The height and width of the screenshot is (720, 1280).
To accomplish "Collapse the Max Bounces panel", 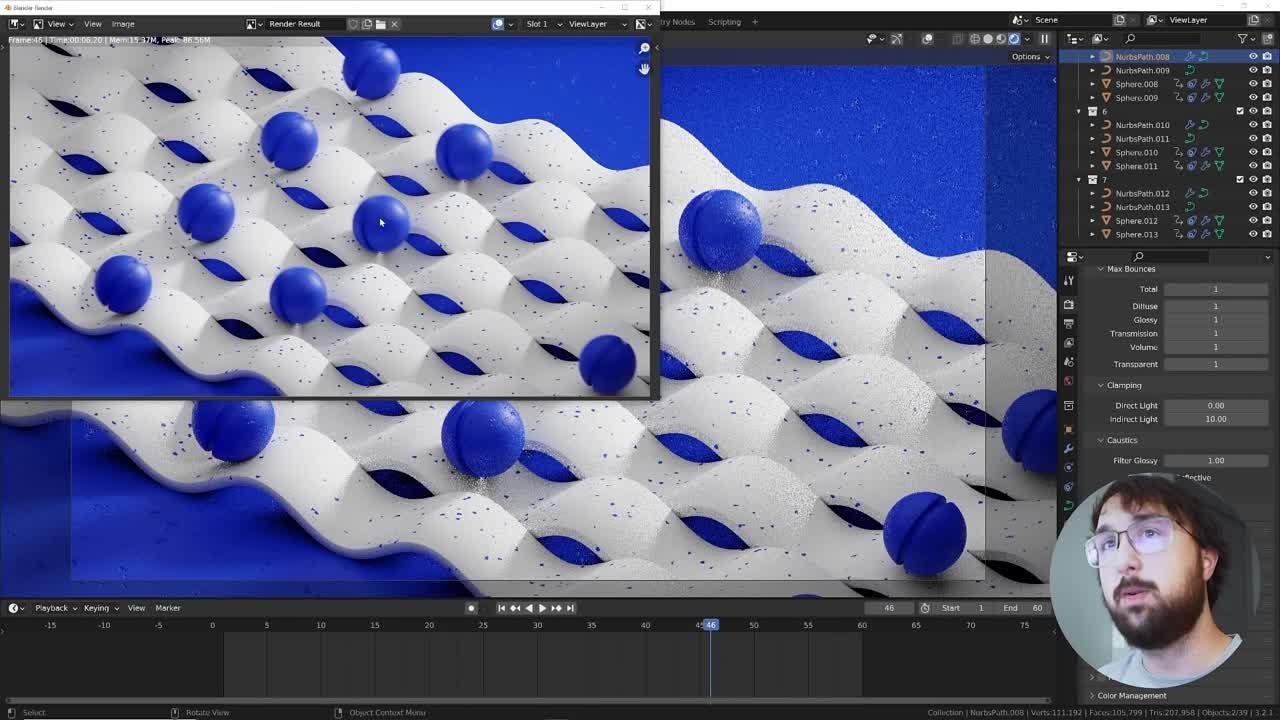I will coord(1100,269).
